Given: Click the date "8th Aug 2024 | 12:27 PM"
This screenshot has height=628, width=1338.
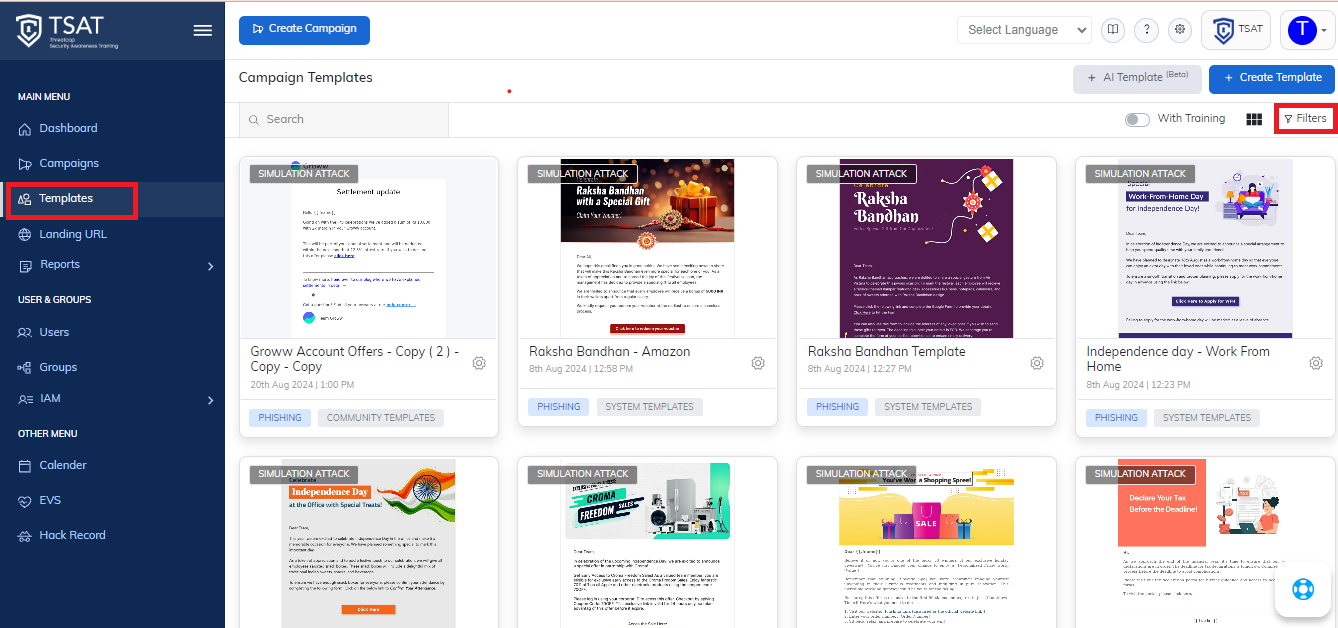Looking at the screenshot, I should coord(860,370).
